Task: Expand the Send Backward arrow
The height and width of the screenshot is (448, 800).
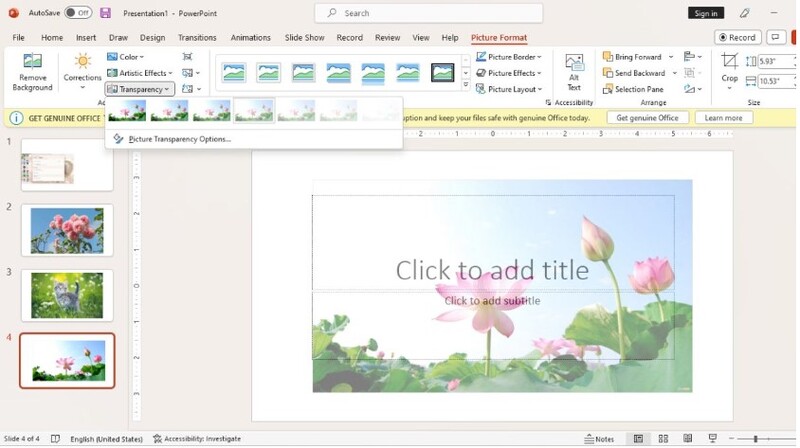Action: tap(674, 73)
